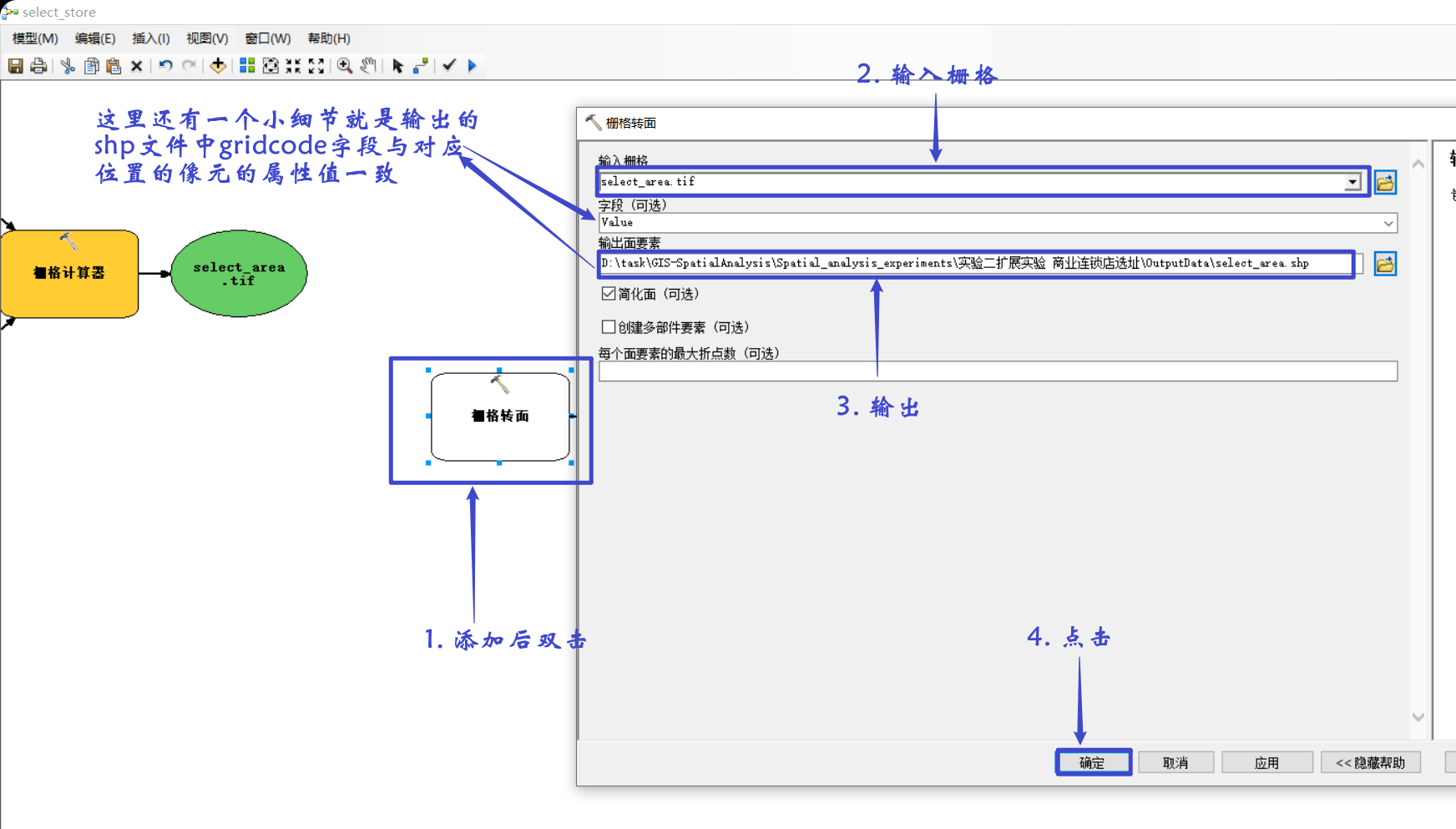Choose the Pan (hand) tool
This screenshot has width=1456, height=829.
367,66
